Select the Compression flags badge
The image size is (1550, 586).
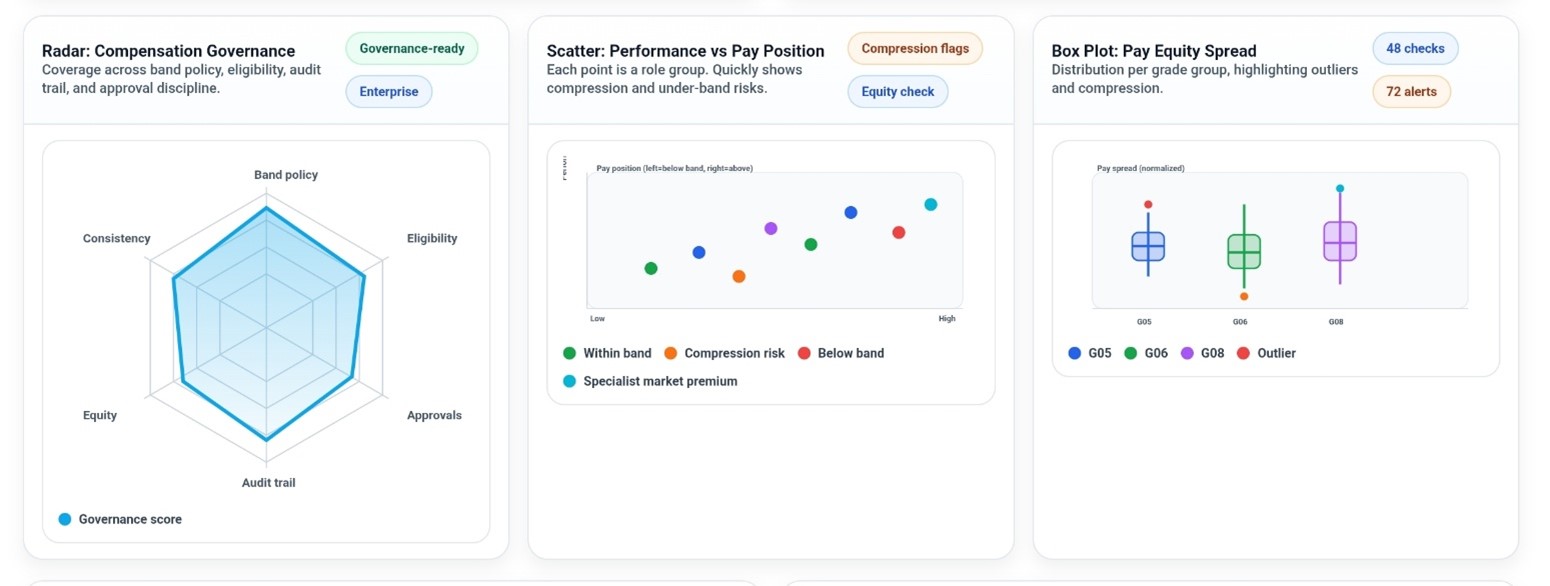pos(914,48)
